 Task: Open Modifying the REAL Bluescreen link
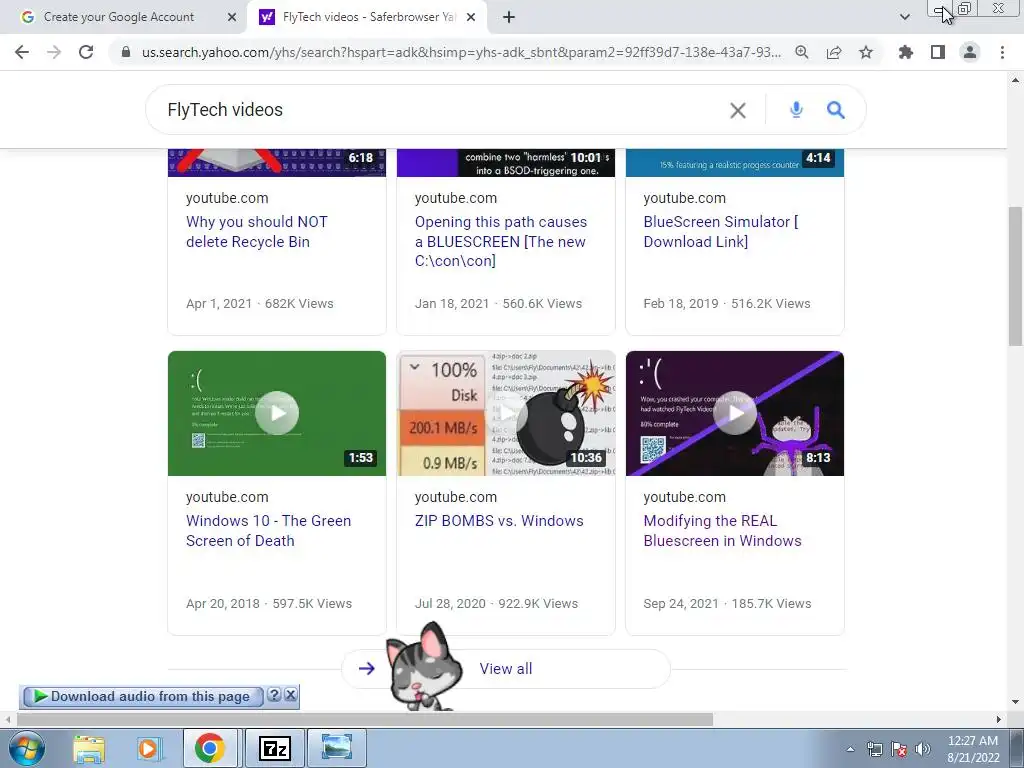point(722,531)
